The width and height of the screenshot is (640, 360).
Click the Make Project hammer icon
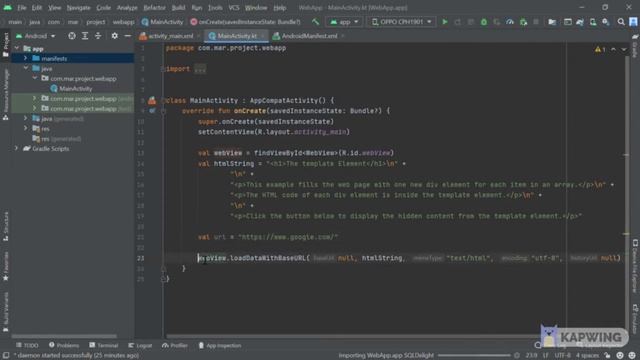pyautogui.click(x=315, y=22)
